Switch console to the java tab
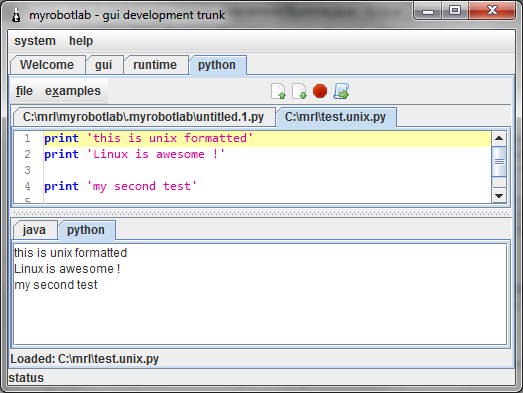Screen dimensions: 523x393 (34, 230)
